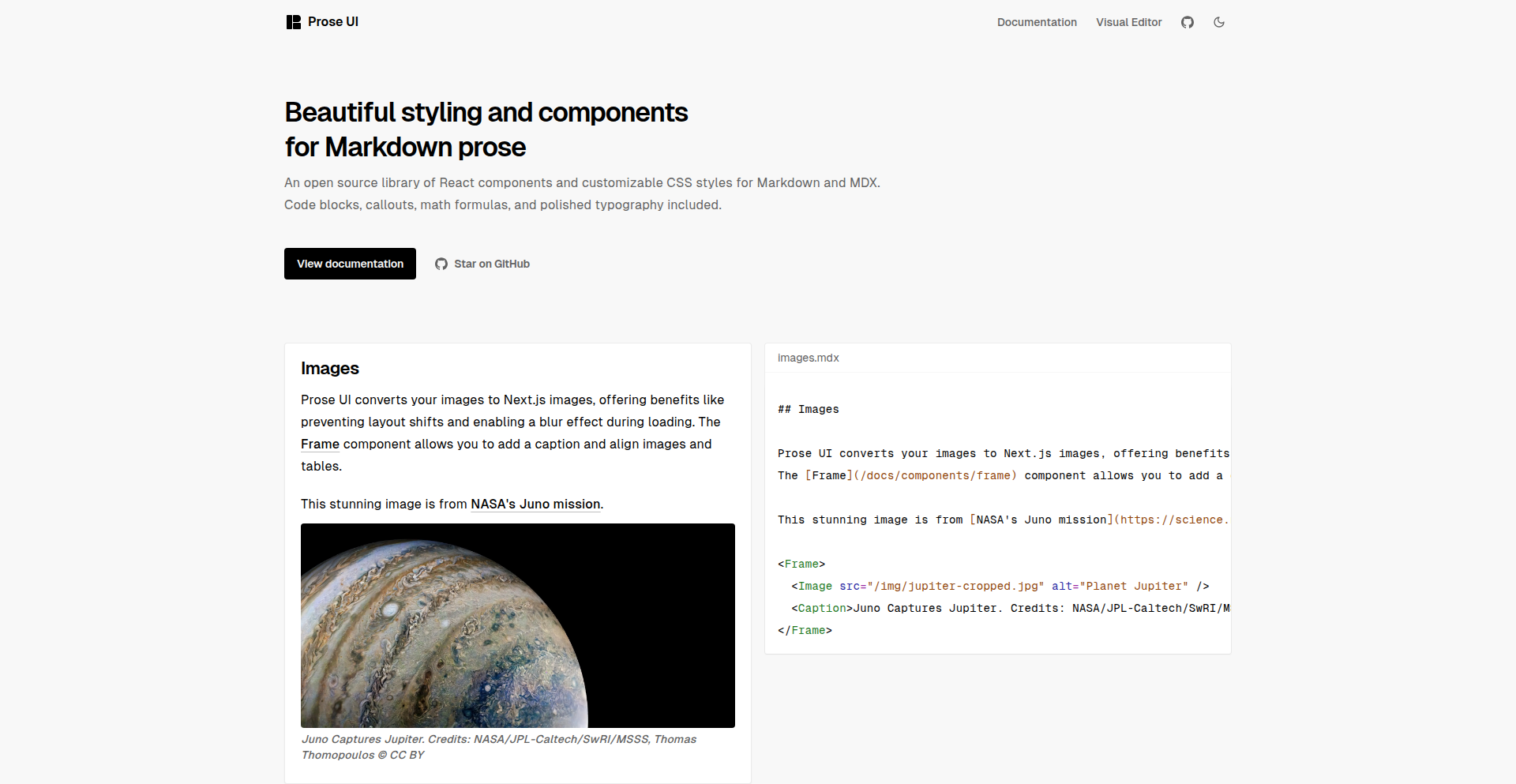Viewport: 1516px width, 784px height.
Task: Click the Jupiter image thumbnail
Action: click(x=518, y=625)
